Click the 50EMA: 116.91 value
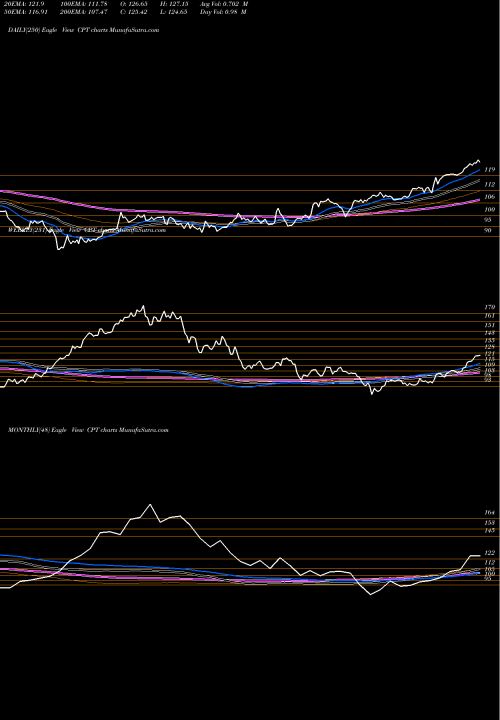 [x=24, y=12]
